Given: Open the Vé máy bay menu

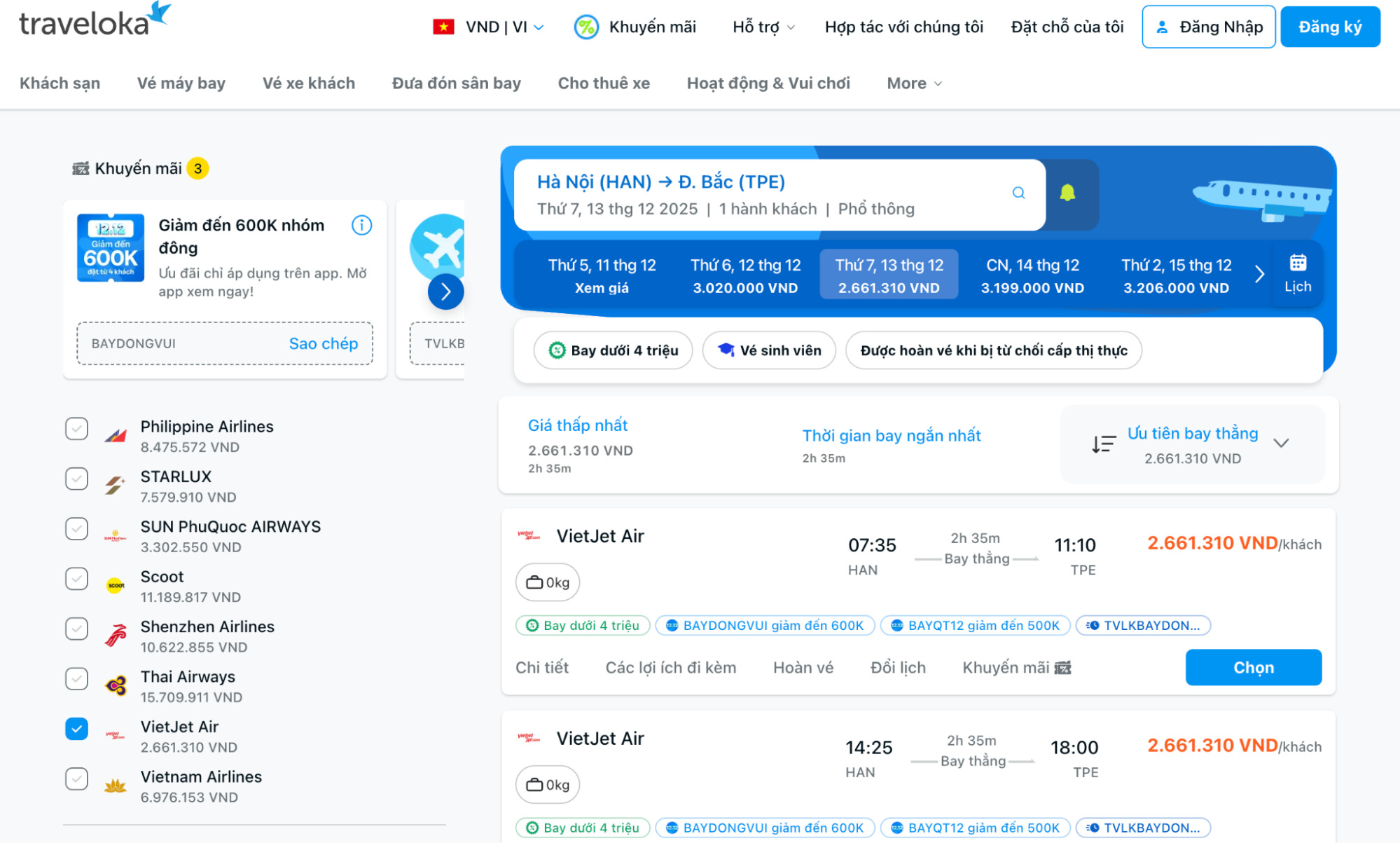Looking at the screenshot, I should coord(181,83).
